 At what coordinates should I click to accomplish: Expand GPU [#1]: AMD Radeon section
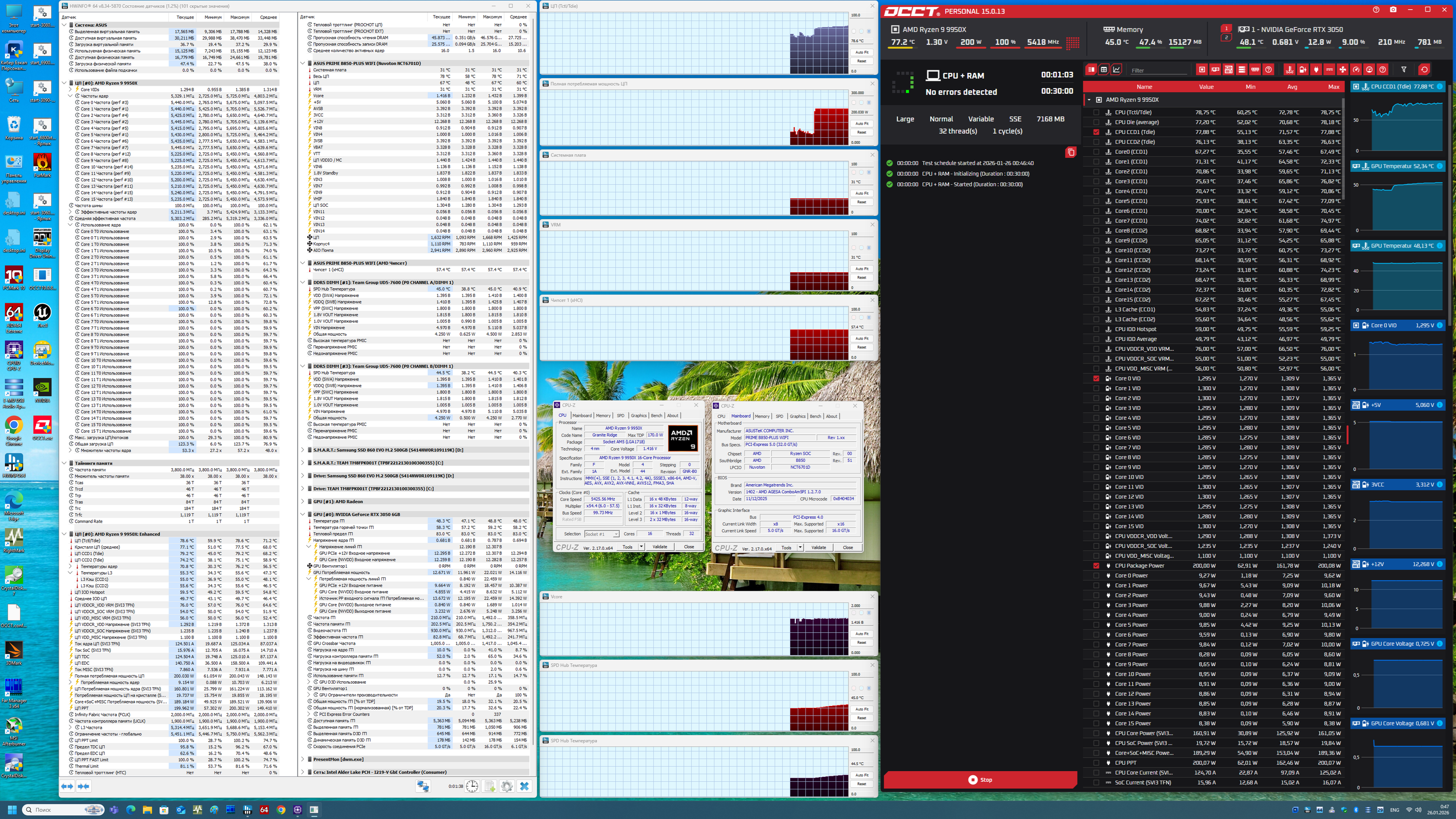coord(302,501)
